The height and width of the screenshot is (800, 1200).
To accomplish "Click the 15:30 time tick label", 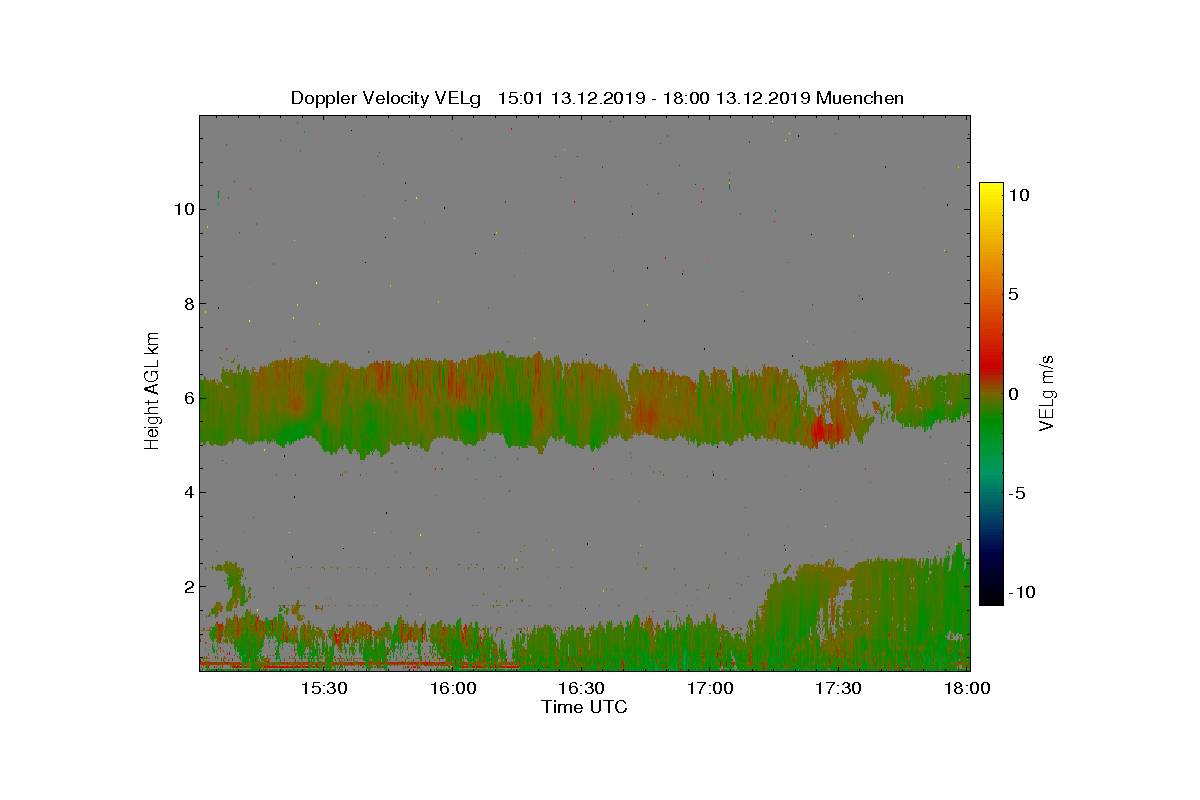I will point(324,688).
